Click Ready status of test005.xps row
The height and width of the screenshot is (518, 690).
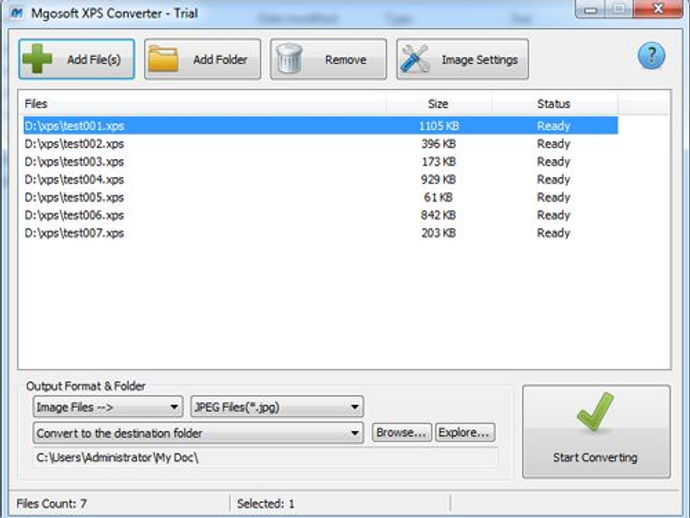(x=554, y=198)
